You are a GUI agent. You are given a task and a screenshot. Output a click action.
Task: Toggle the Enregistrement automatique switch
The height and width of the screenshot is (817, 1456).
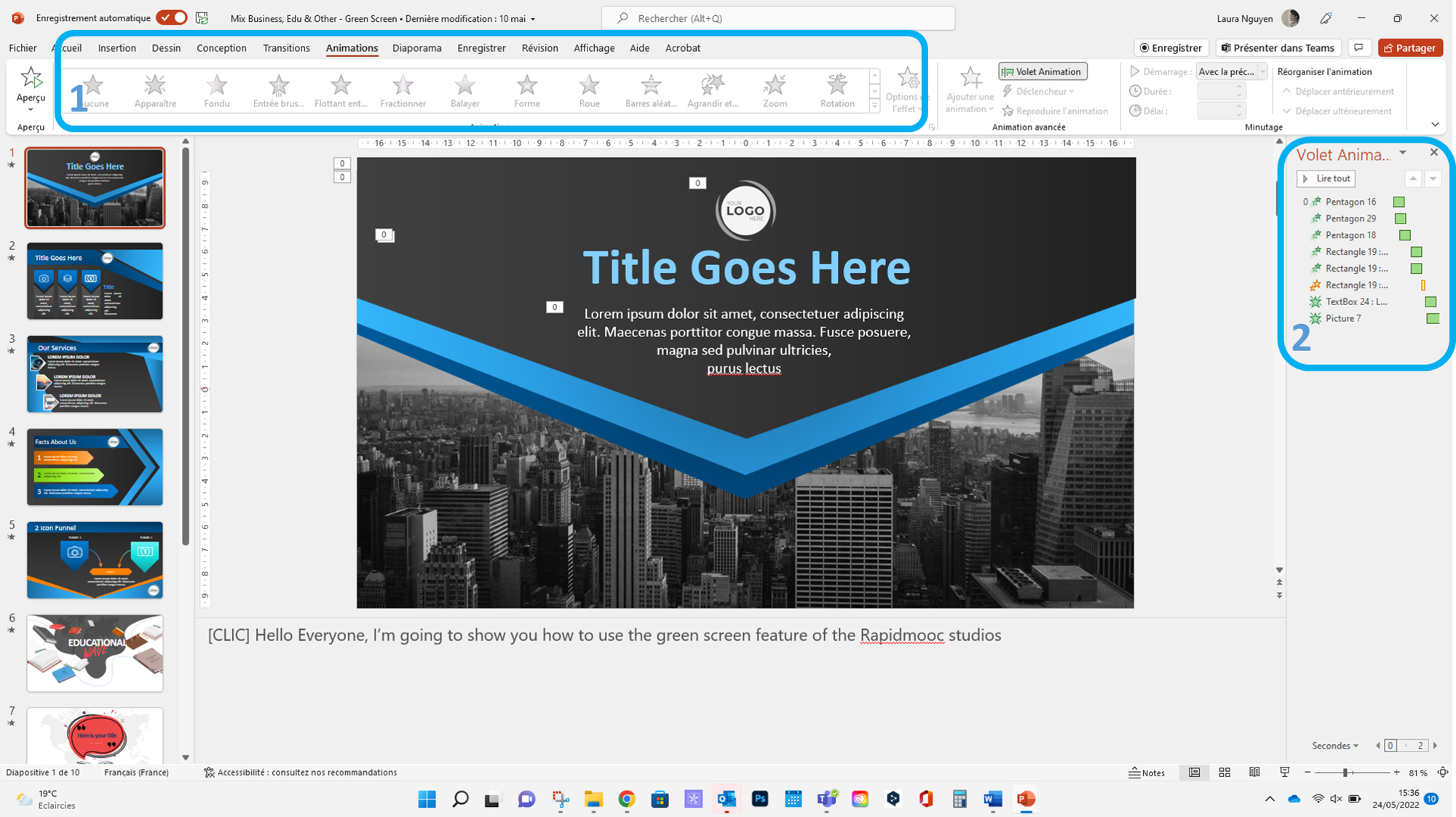click(172, 17)
